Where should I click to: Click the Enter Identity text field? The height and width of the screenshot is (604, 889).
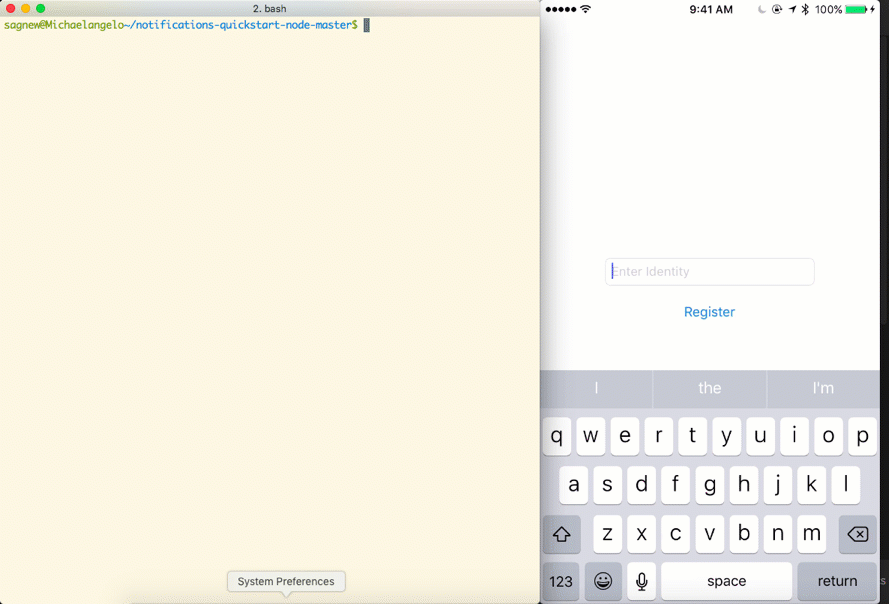(x=709, y=271)
